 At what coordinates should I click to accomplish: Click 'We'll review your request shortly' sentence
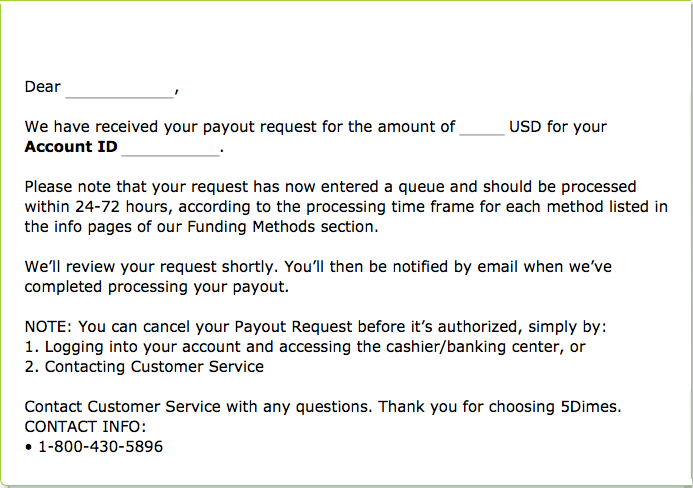(x=152, y=267)
